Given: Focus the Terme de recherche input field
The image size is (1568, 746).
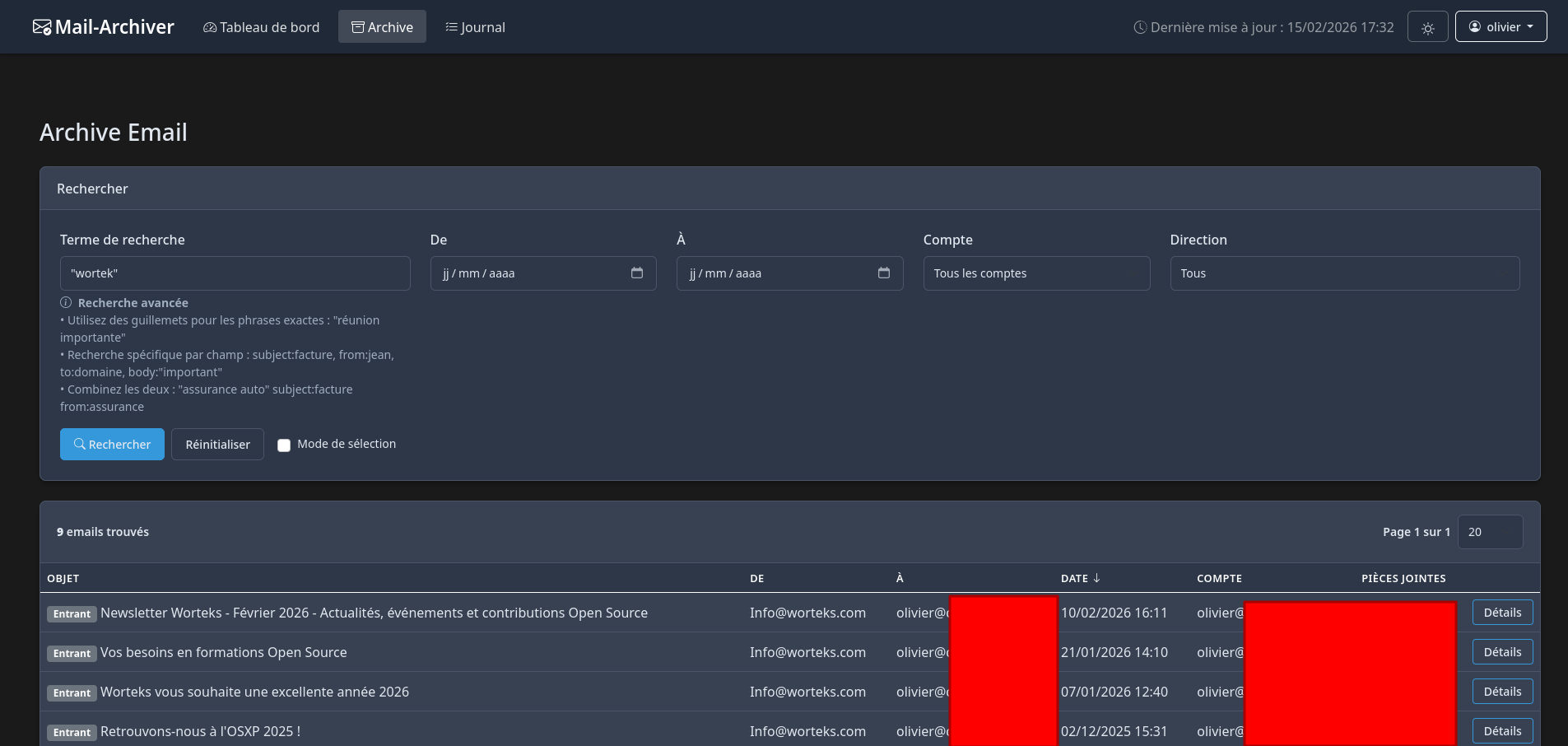Looking at the screenshot, I should click(235, 273).
